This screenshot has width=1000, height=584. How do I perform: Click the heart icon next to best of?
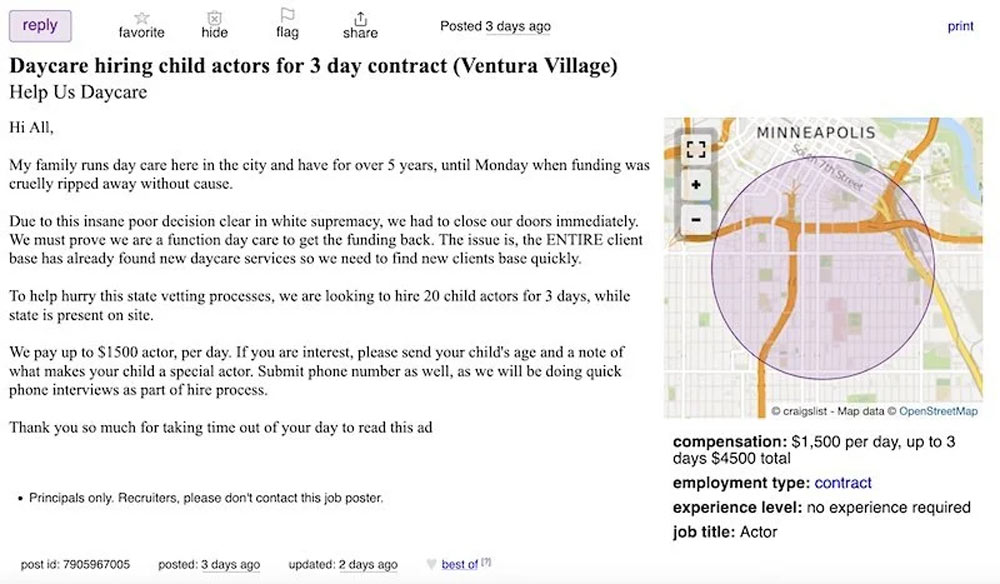pyautogui.click(x=430, y=563)
